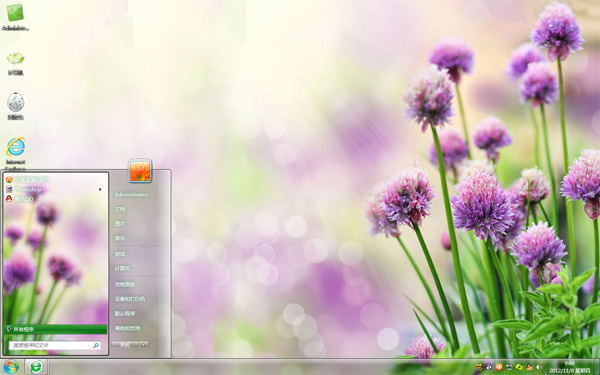Open the Administrator desktop icon

(x=15, y=16)
